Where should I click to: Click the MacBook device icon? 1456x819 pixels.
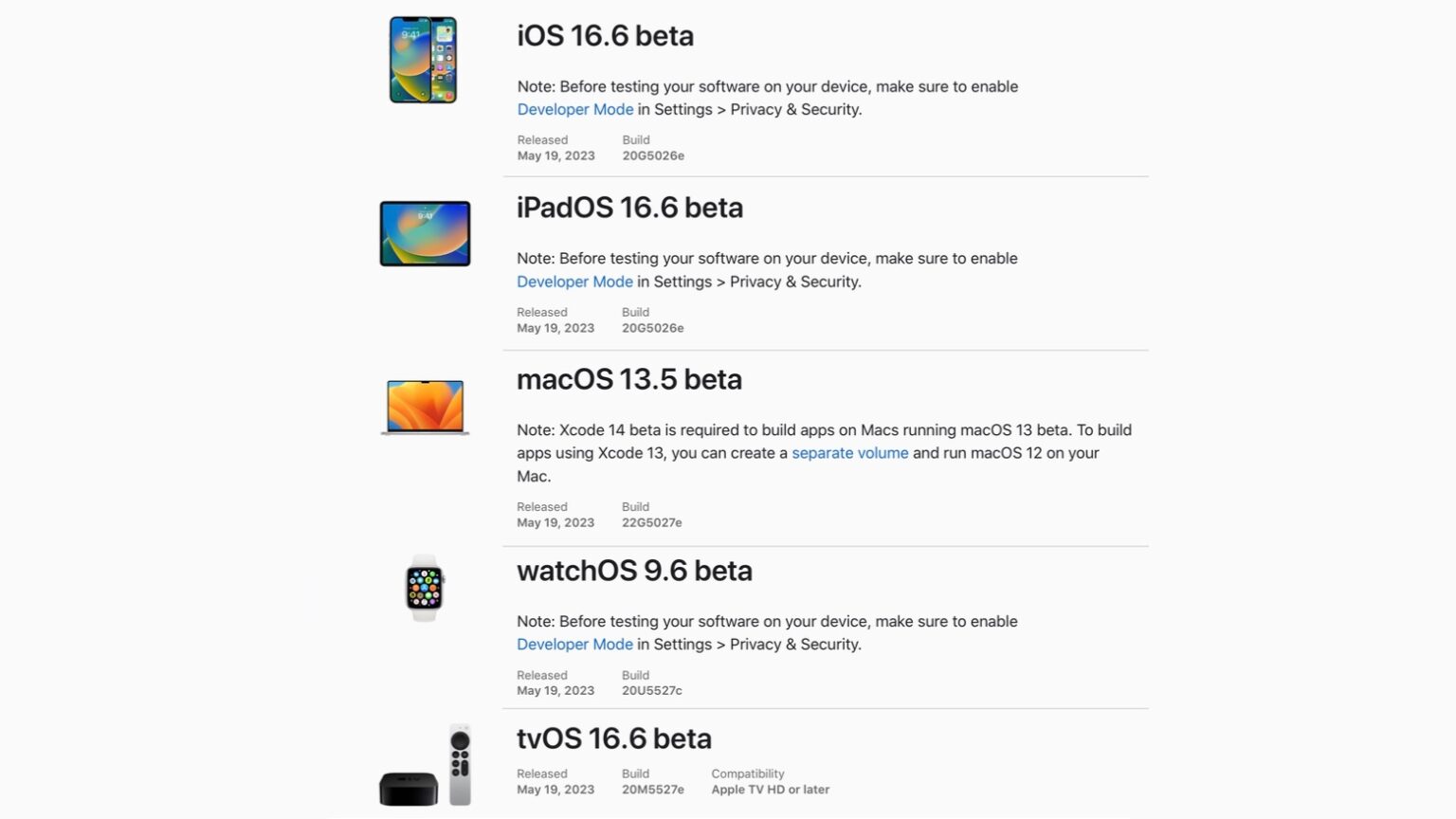[x=425, y=407]
